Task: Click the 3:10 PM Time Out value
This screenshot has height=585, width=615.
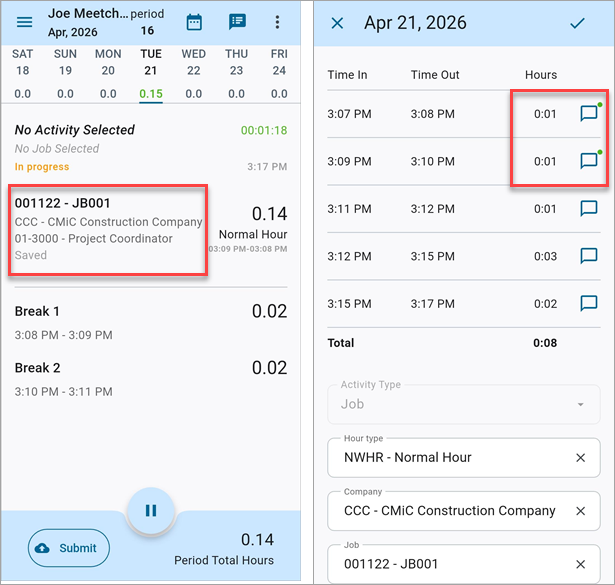Action: click(x=433, y=161)
